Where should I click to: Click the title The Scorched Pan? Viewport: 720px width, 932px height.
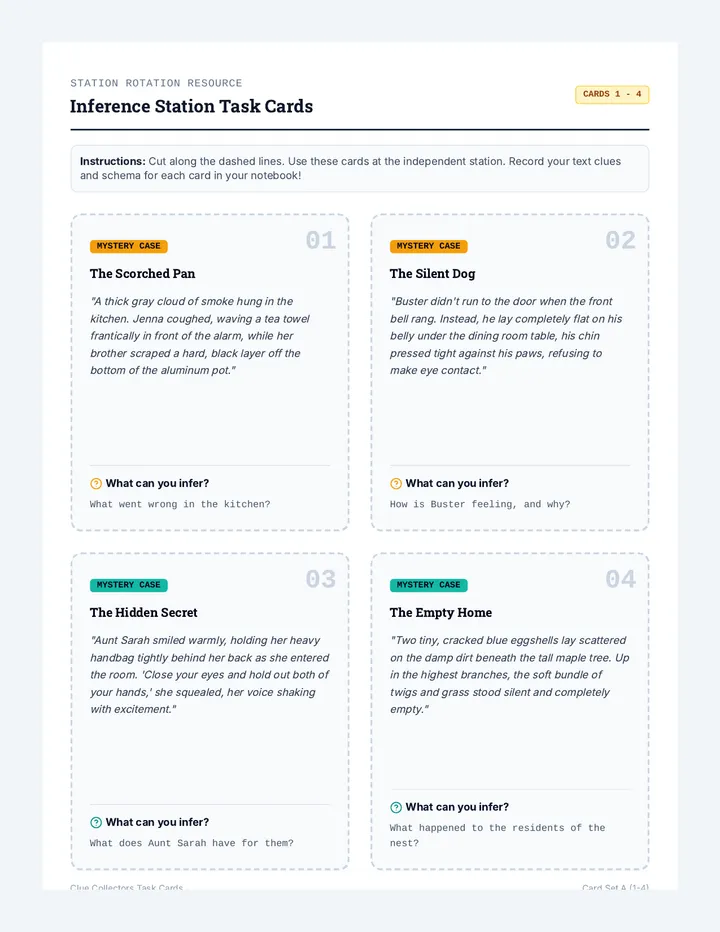pyautogui.click(x=143, y=273)
